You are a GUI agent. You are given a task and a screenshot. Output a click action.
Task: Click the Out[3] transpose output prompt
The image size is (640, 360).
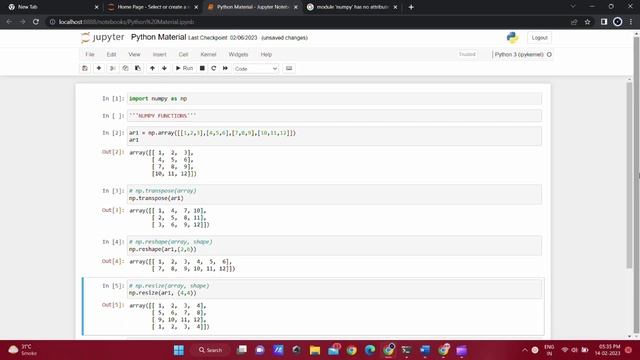(113, 210)
